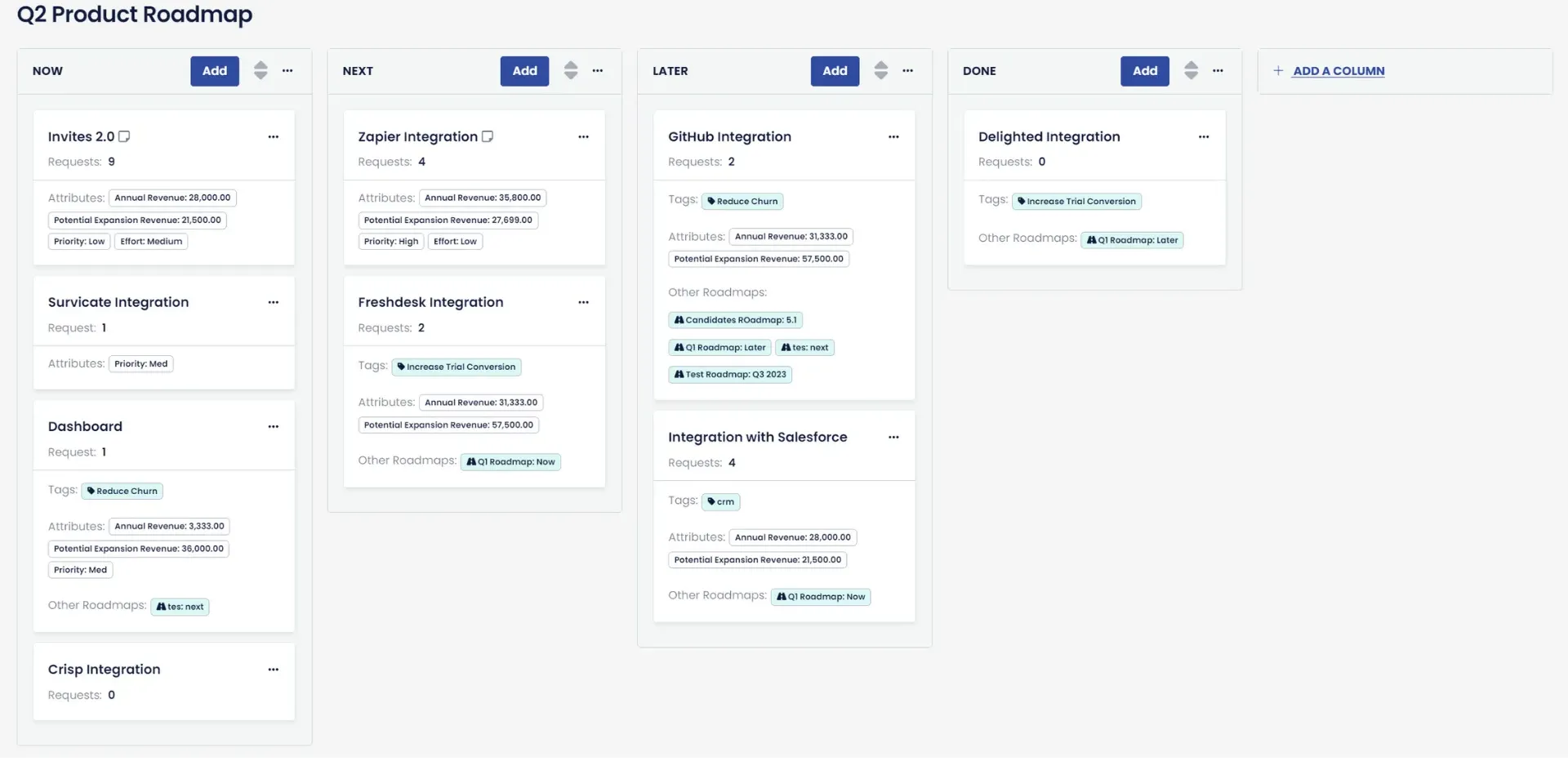The height and width of the screenshot is (761, 1568).
Task: Click Priority: Low attribute on Invites 2.0
Action: pyautogui.click(x=79, y=242)
